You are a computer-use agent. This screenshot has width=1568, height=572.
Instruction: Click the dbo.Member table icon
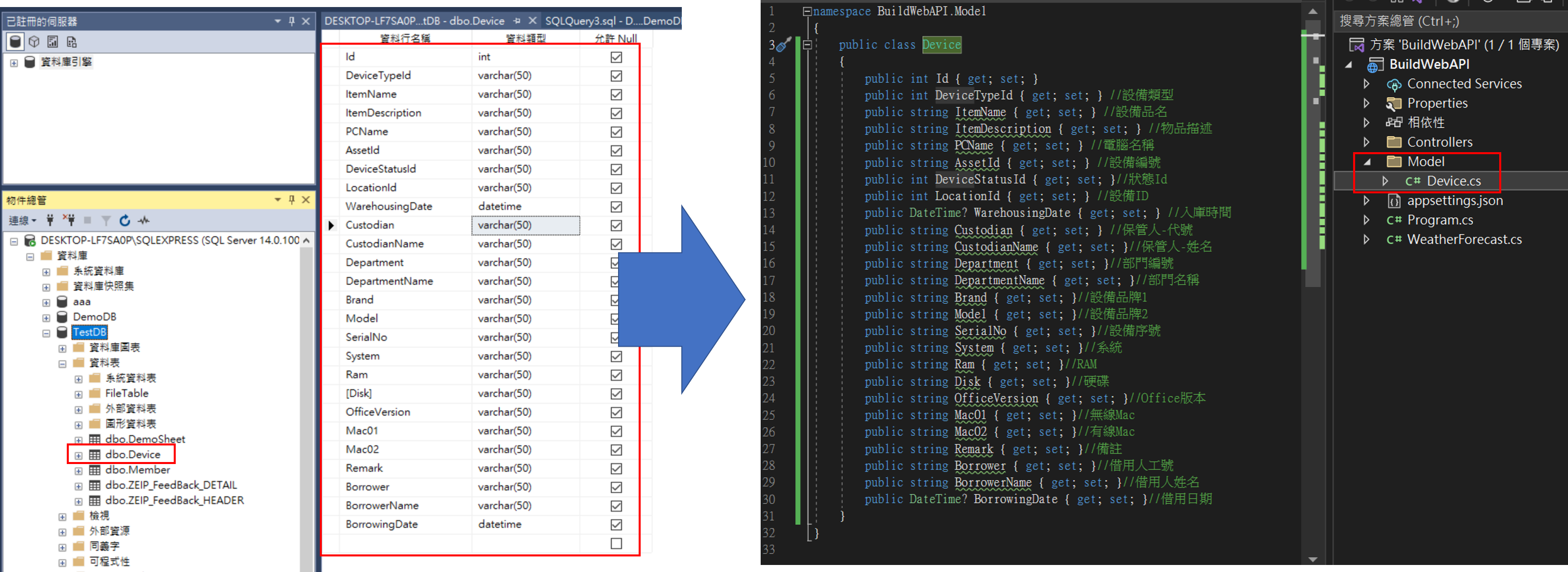coord(95,470)
